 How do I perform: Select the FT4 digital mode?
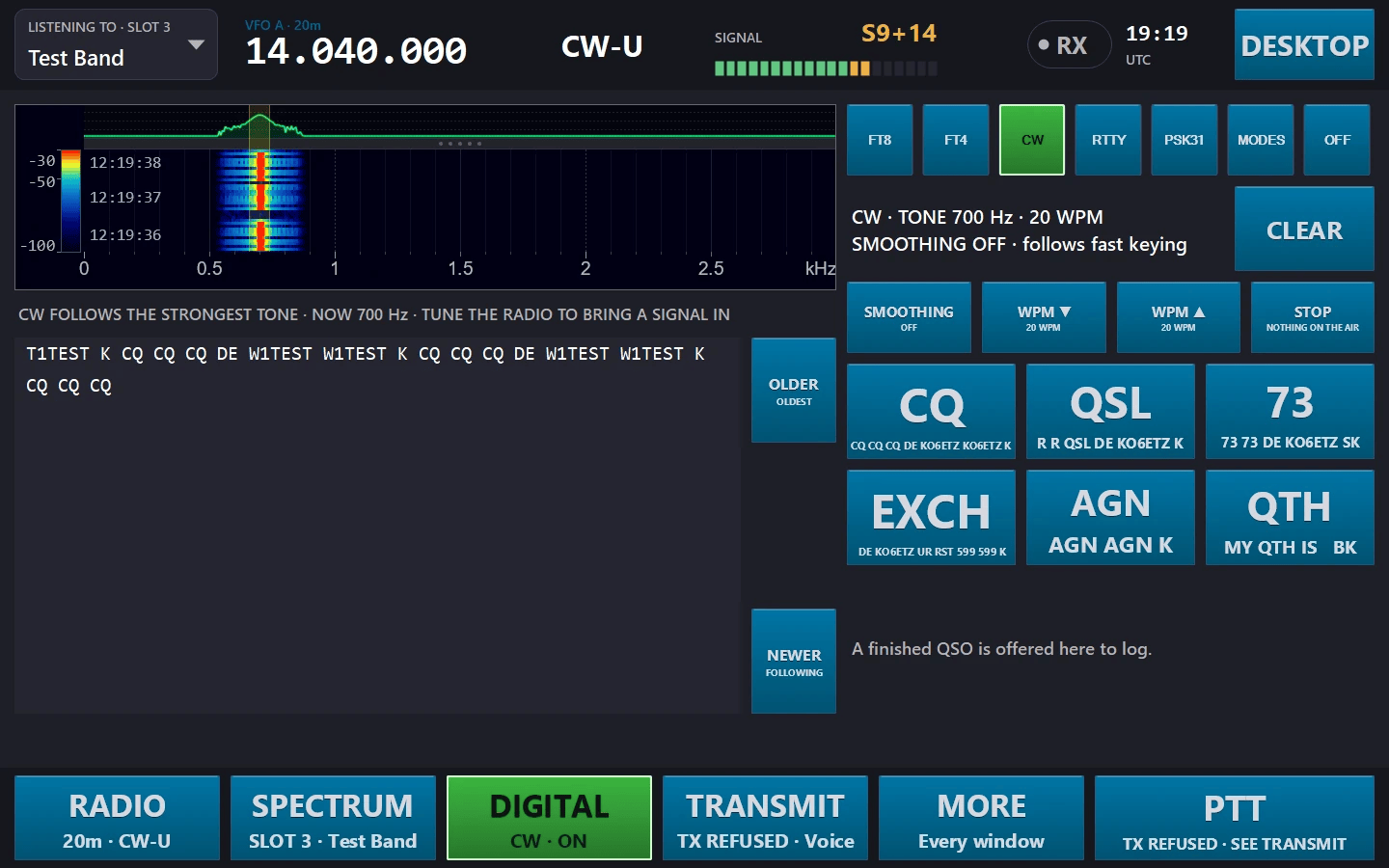[956, 140]
